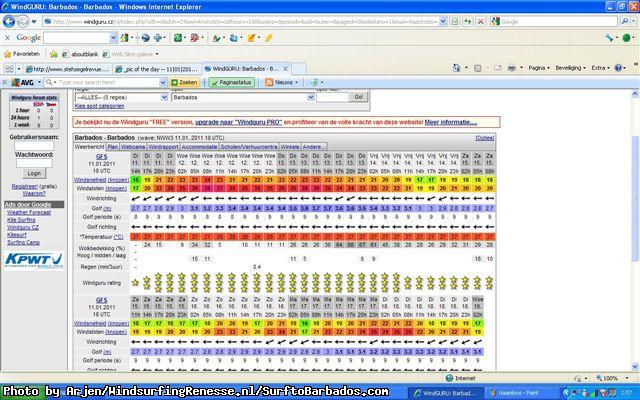Click the Zoeken button in AVG toolbar
Screen dimensions: 640x400
point(183,82)
